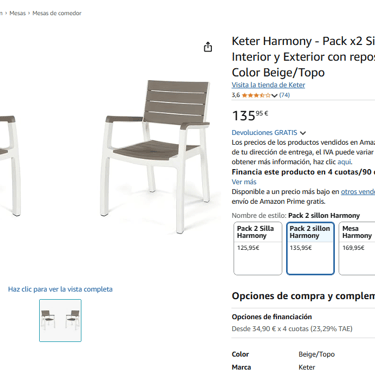Click 'Haz clic para ver la vista completa'

[60, 289]
